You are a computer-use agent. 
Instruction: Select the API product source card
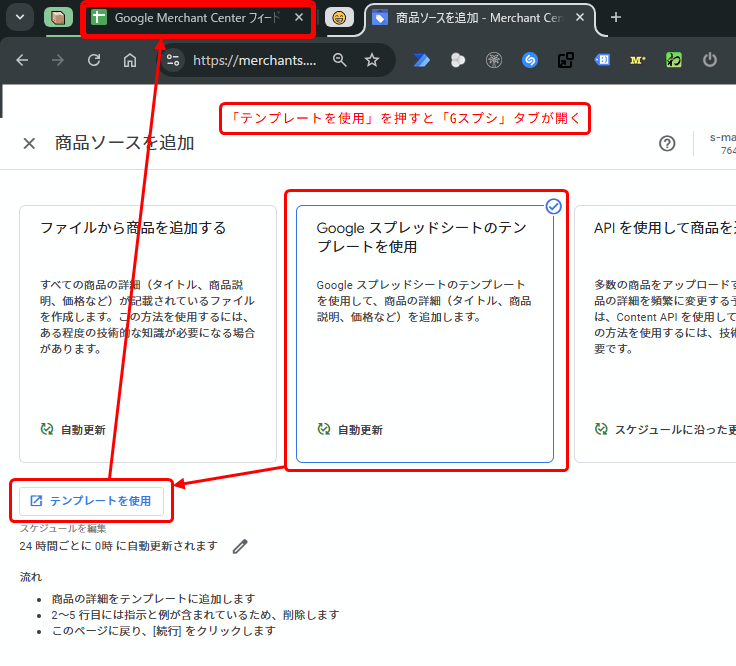pos(660,334)
